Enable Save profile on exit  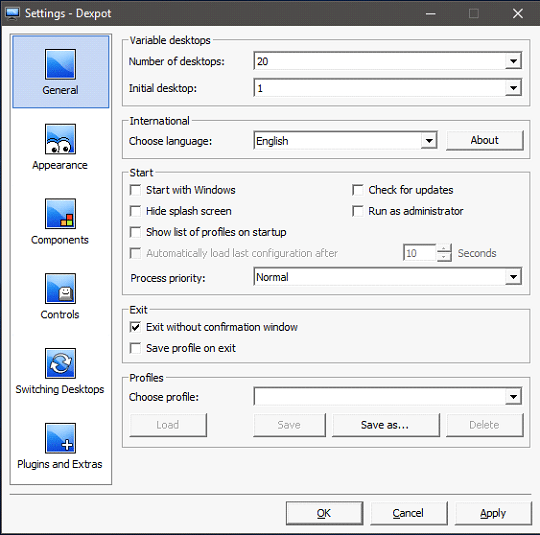point(135,348)
